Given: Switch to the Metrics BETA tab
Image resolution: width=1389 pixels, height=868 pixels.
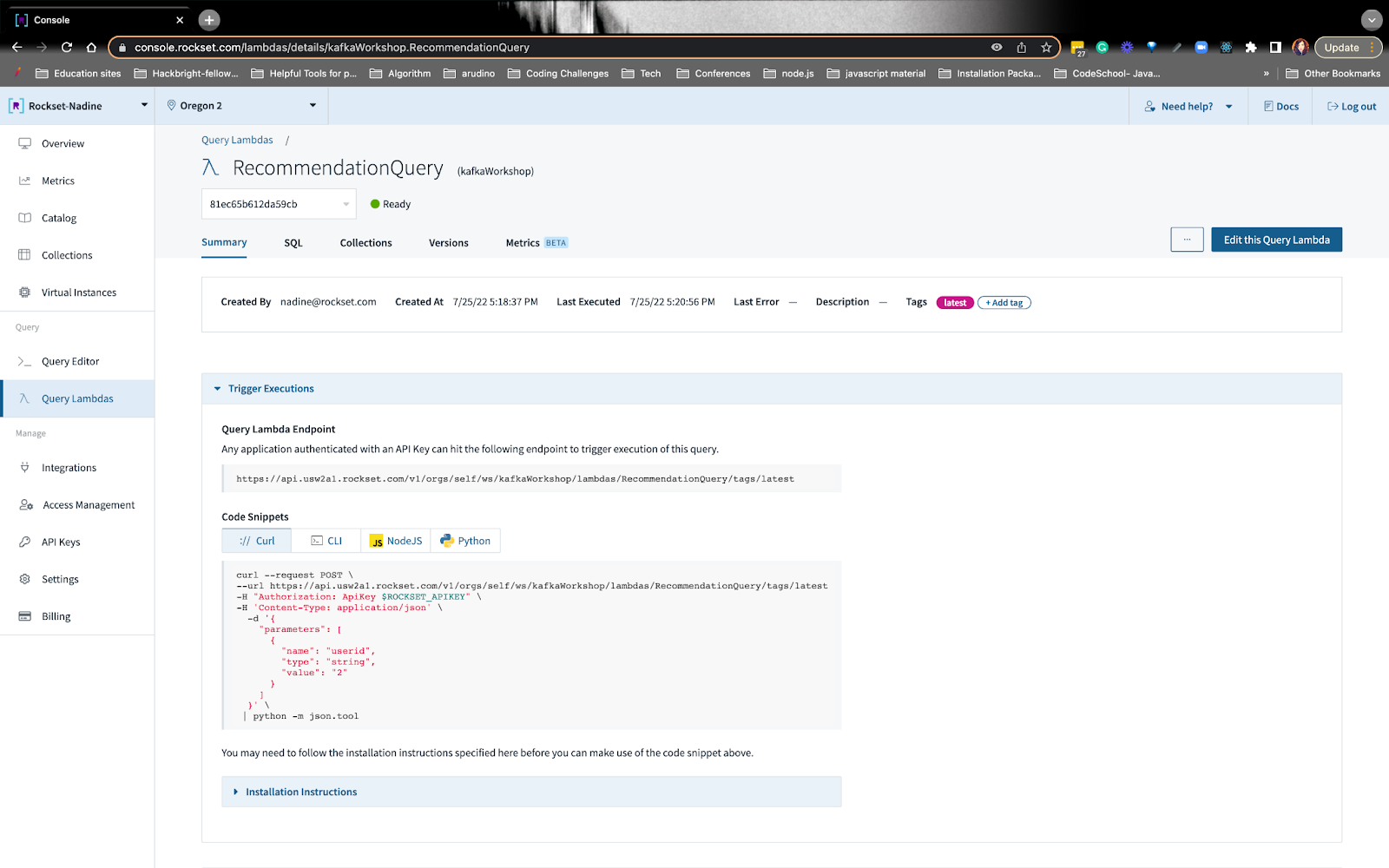Looking at the screenshot, I should coord(537,243).
